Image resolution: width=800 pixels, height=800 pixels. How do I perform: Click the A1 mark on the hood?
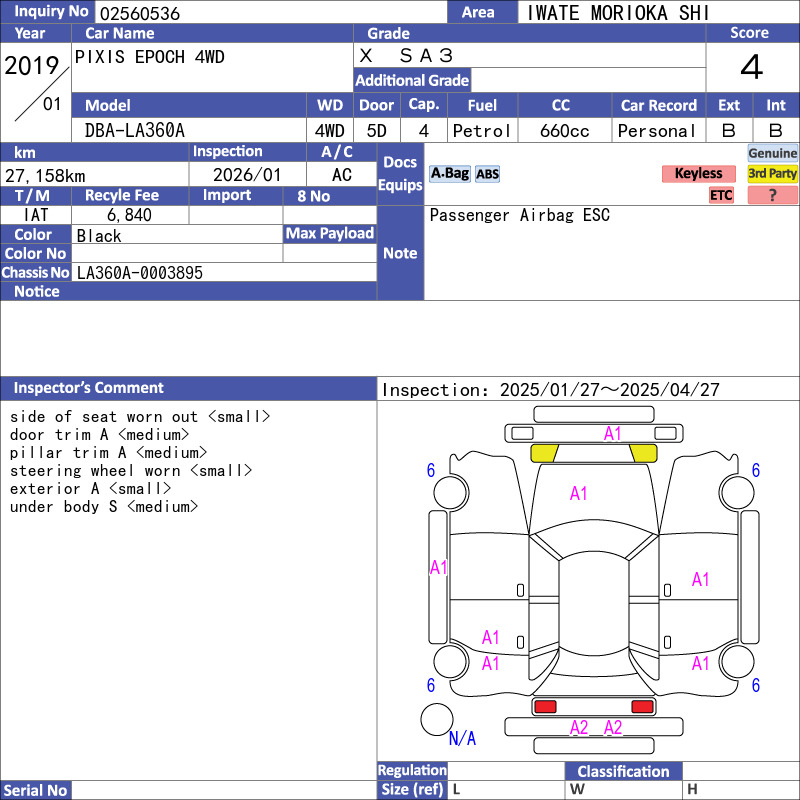pos(579,493)
